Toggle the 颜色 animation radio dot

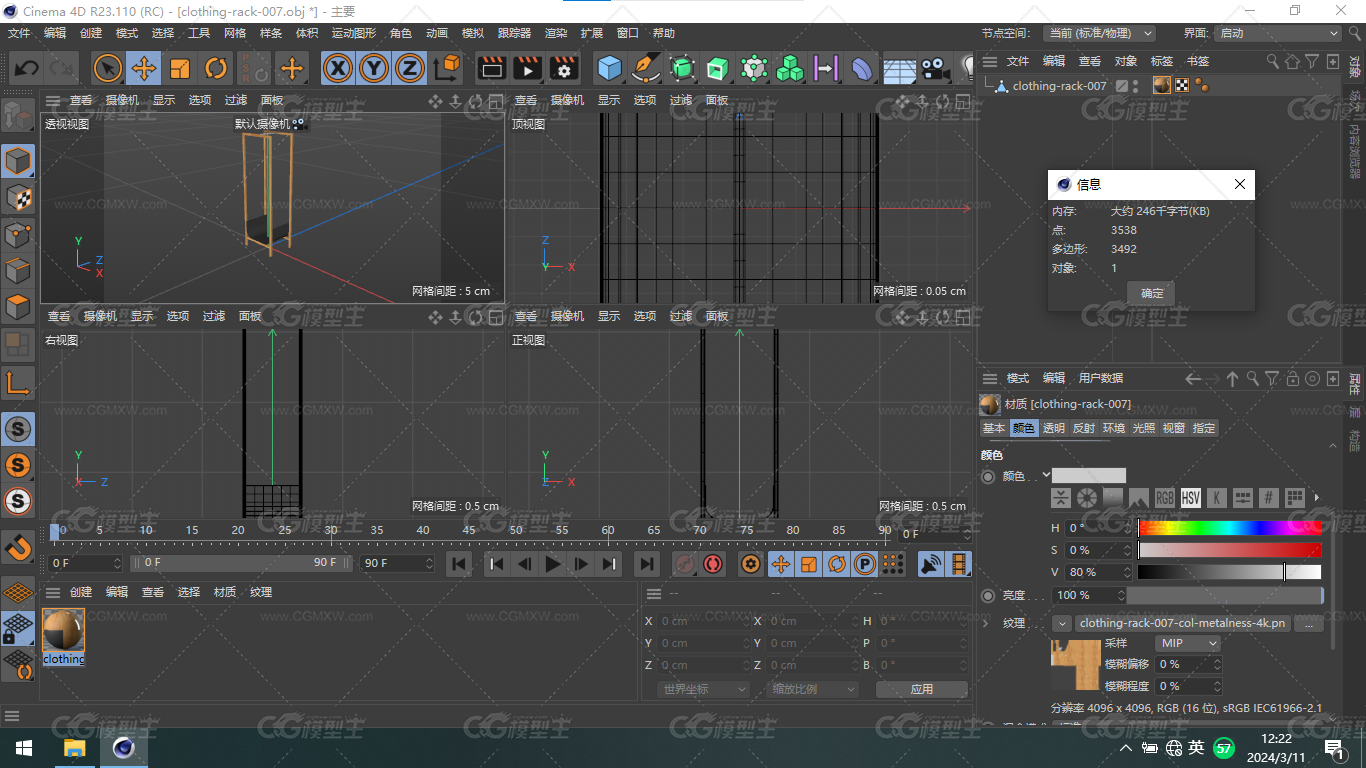click(988, 477)
